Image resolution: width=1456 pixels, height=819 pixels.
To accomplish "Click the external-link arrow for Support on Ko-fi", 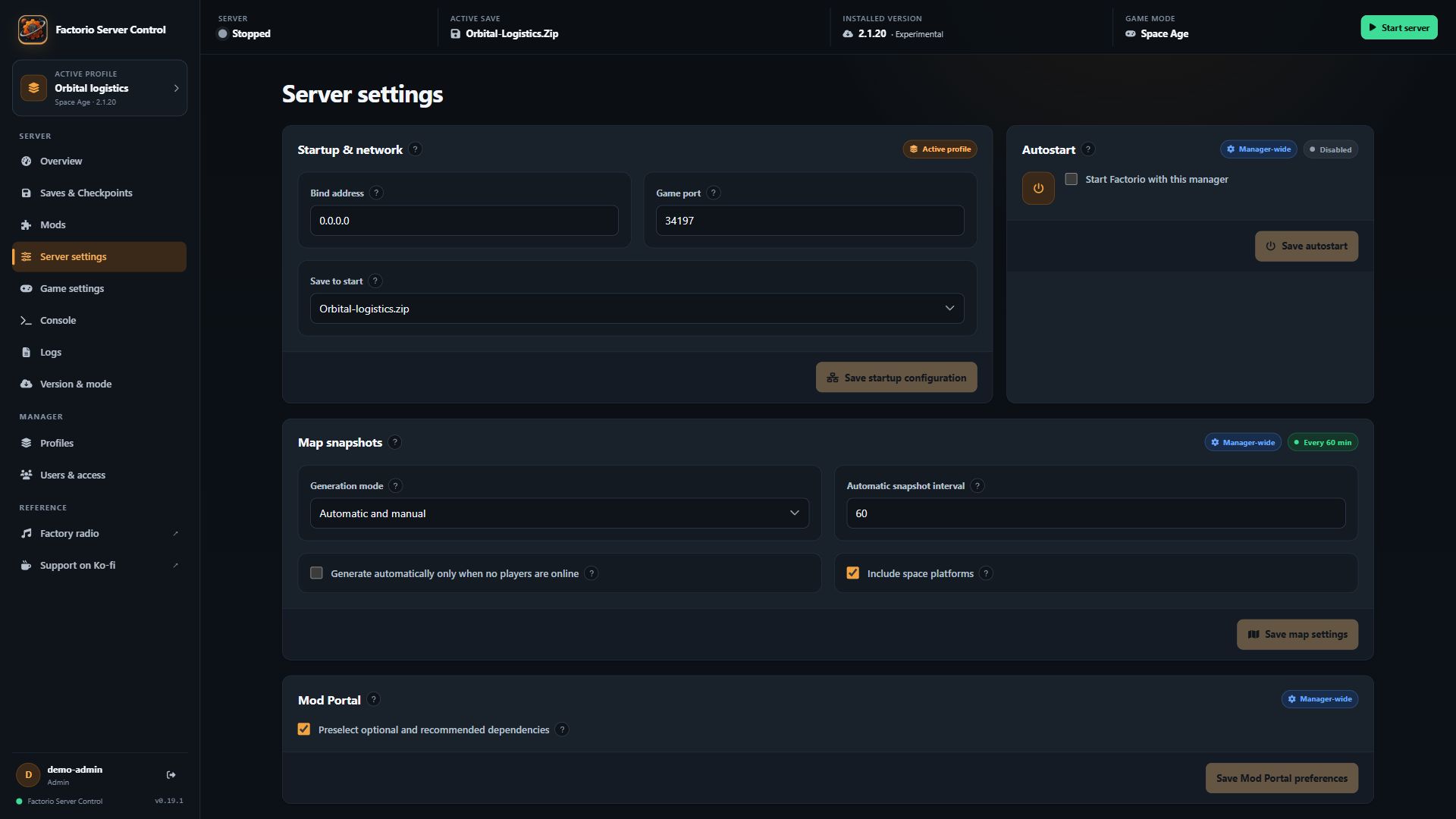I will [176, 565].
